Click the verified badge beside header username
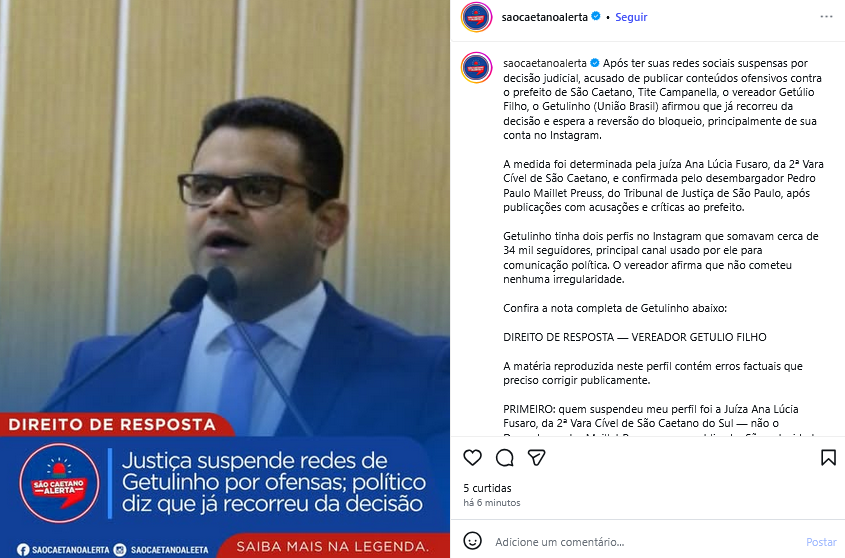The image size is (845, 558). 595,17
